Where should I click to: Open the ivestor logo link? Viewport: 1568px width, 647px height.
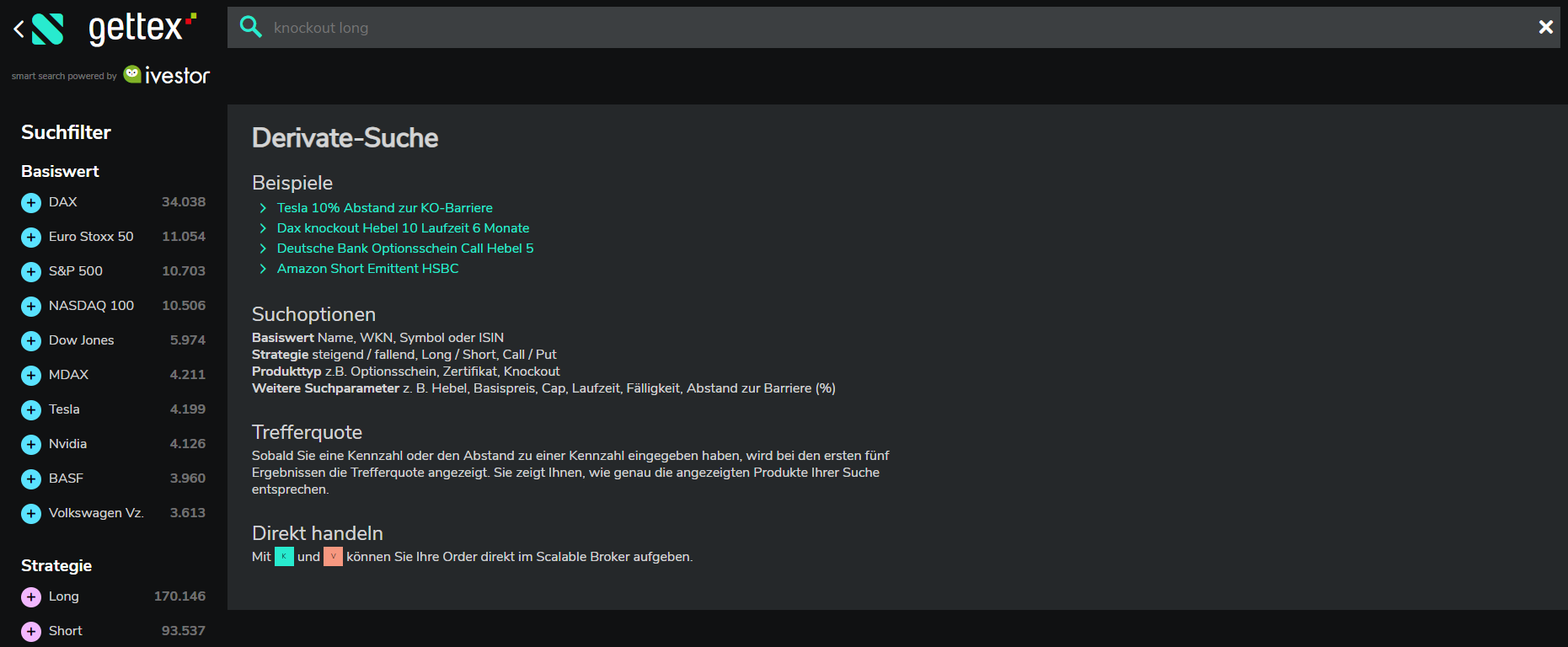pos(167,75)
